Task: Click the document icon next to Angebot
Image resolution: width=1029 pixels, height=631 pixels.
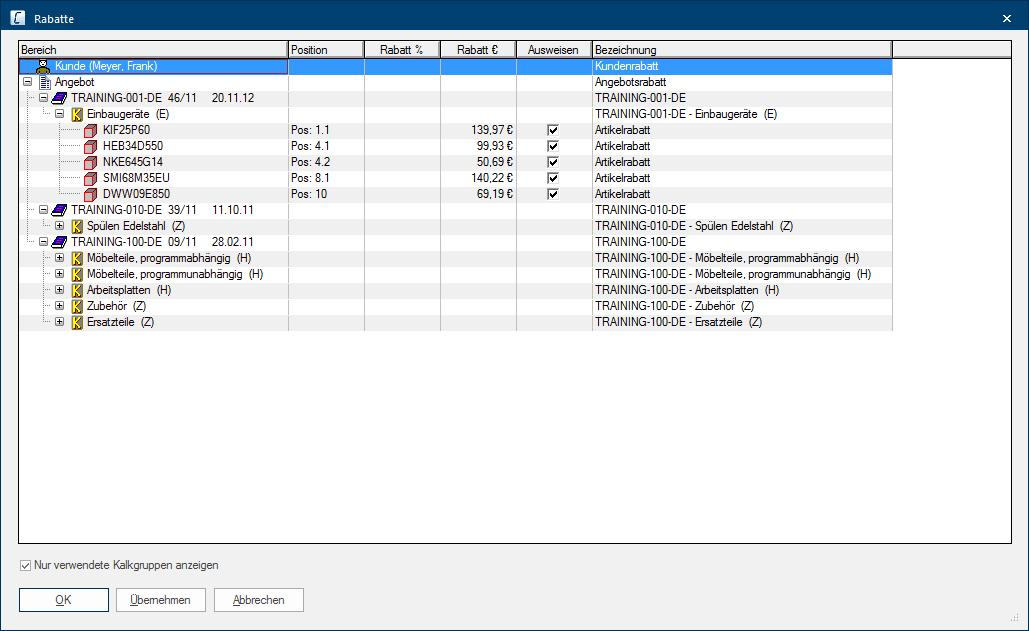Action: [x=44, y=82]
